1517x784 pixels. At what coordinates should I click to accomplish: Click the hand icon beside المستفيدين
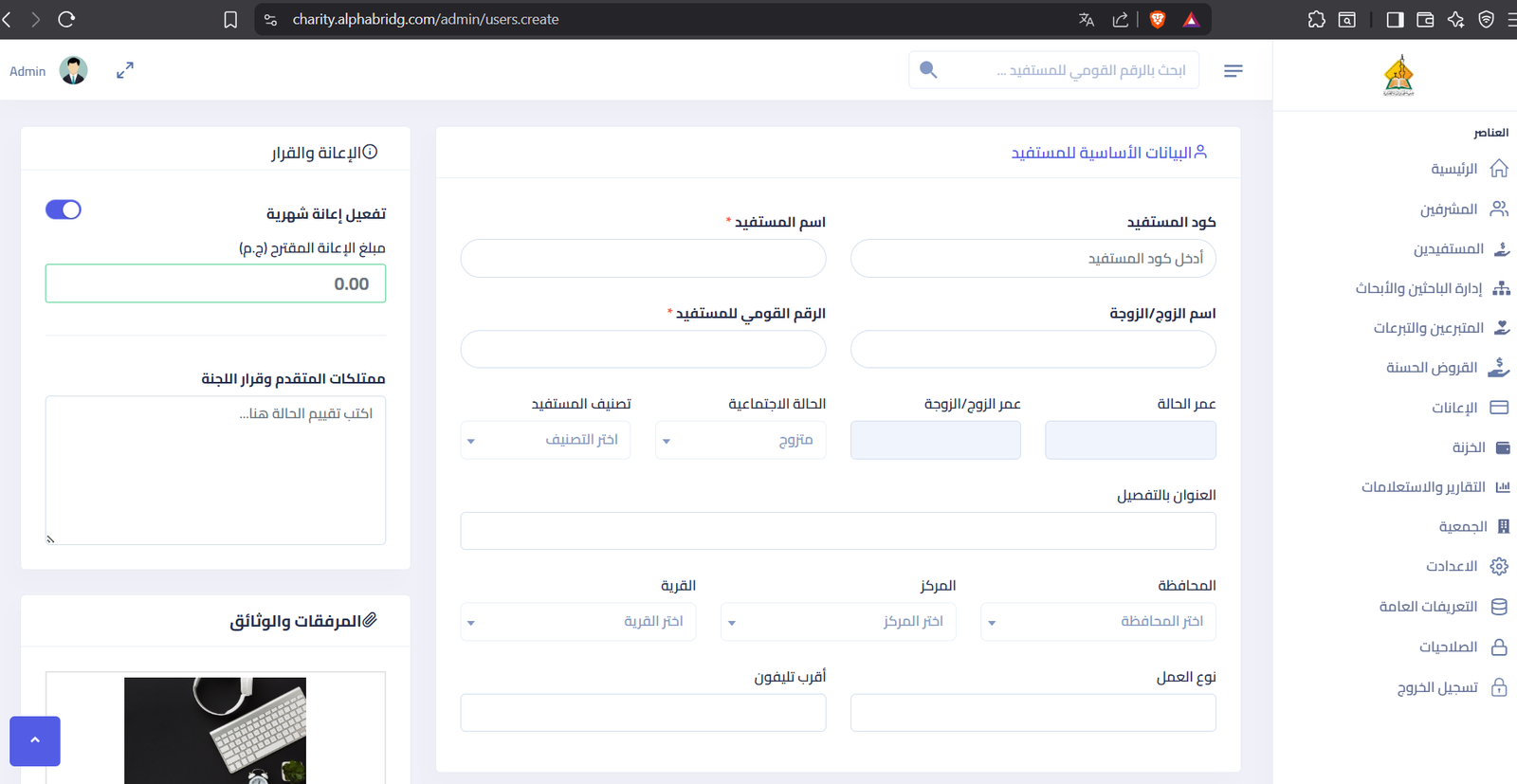click(x=1502, y=249)
